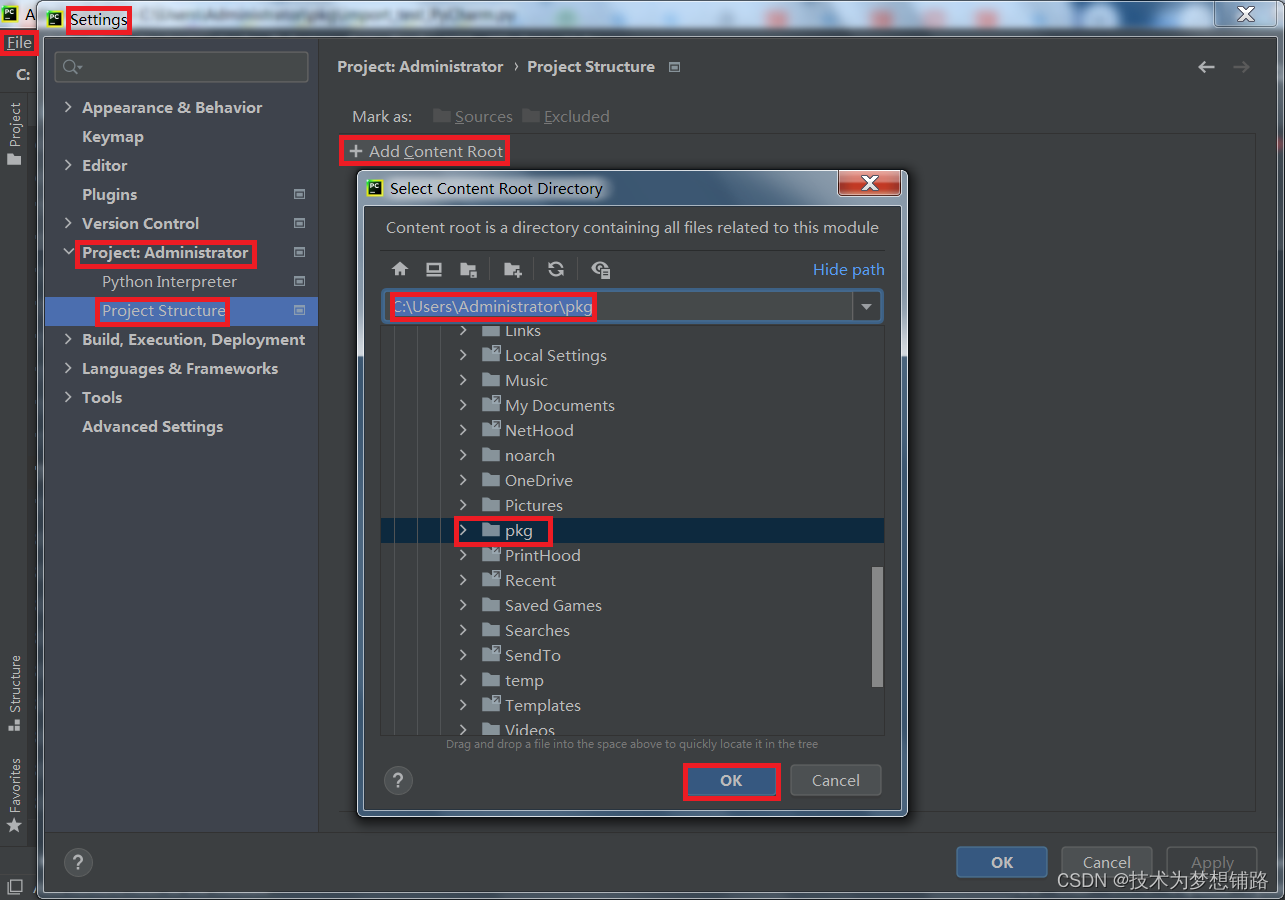Click icon next to Project Structure breadcrumb
Screen dimensions: 1285x900
pos(674,67)
